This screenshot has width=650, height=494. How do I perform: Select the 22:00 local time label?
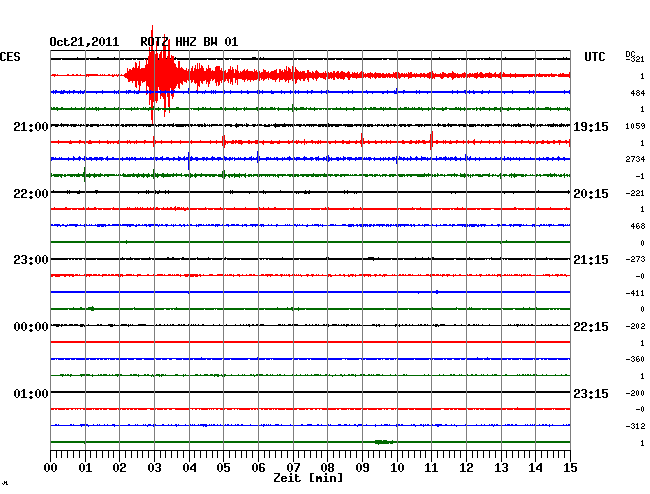31,194
